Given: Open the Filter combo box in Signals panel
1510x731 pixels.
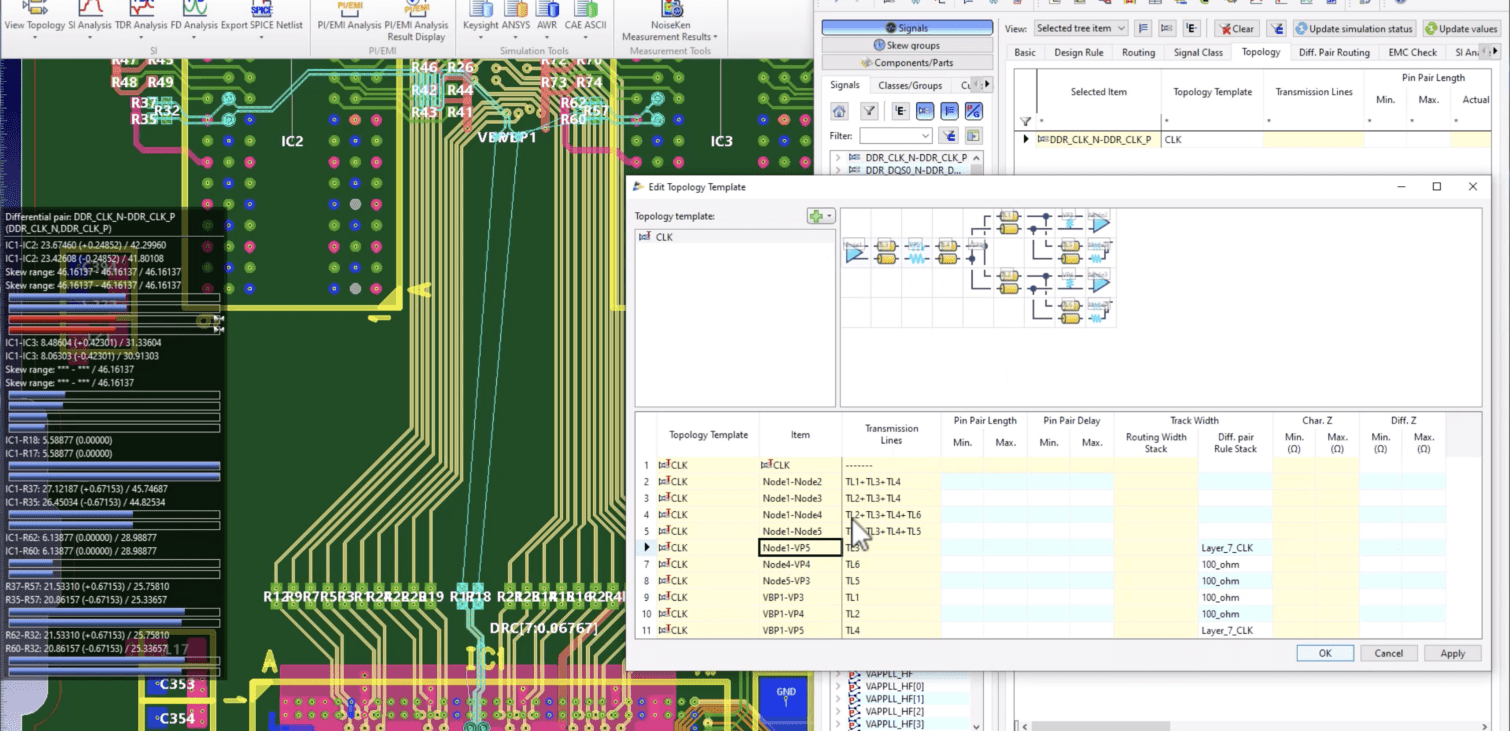Looking at the screenshot, I should (896, 135).
